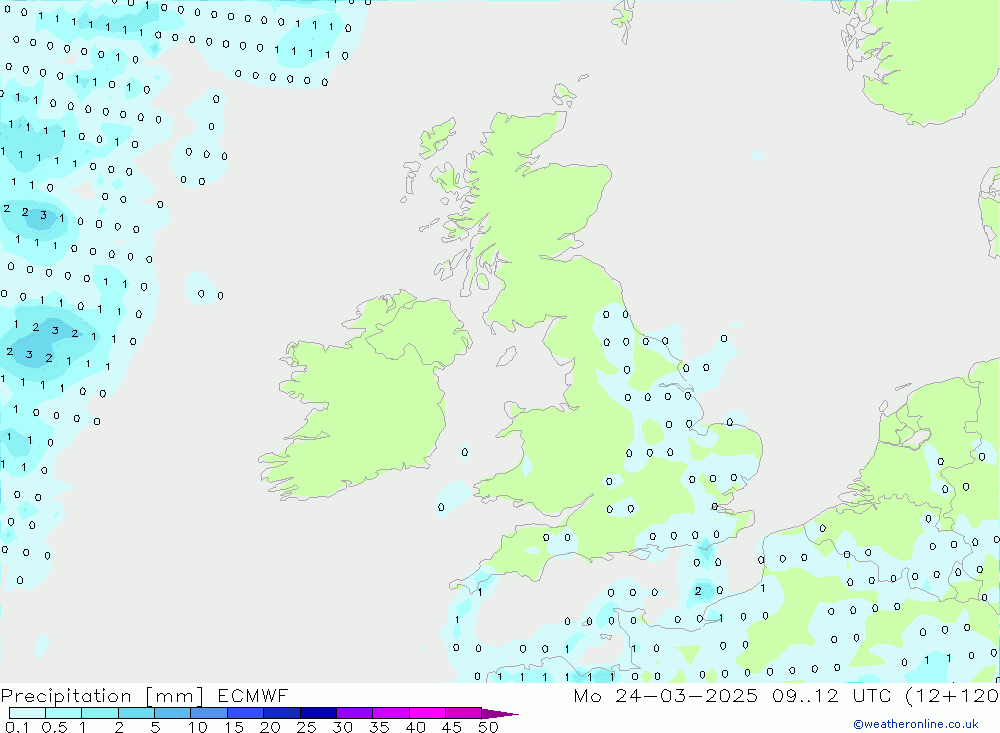The height and width of the screenshot is (733, 1000).
Task: Click the 1–2 mm legend color swatch
Action: (99, 713)
